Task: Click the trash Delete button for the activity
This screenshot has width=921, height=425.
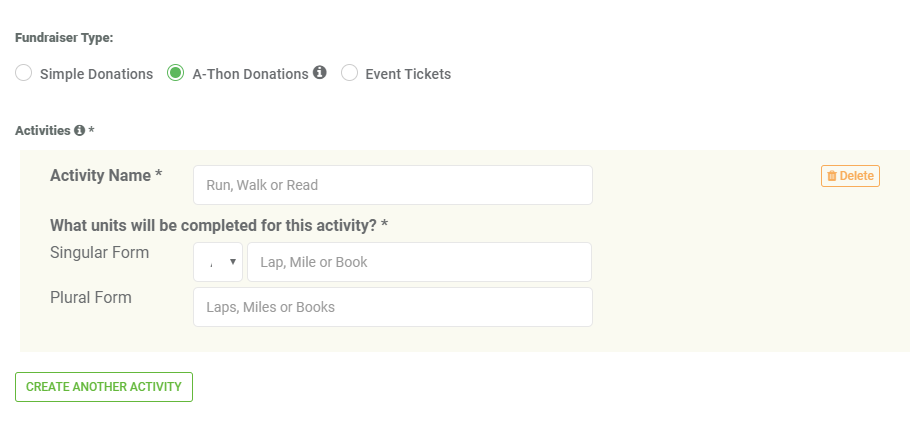Action: pyautogui.click(x=850, y=176)
